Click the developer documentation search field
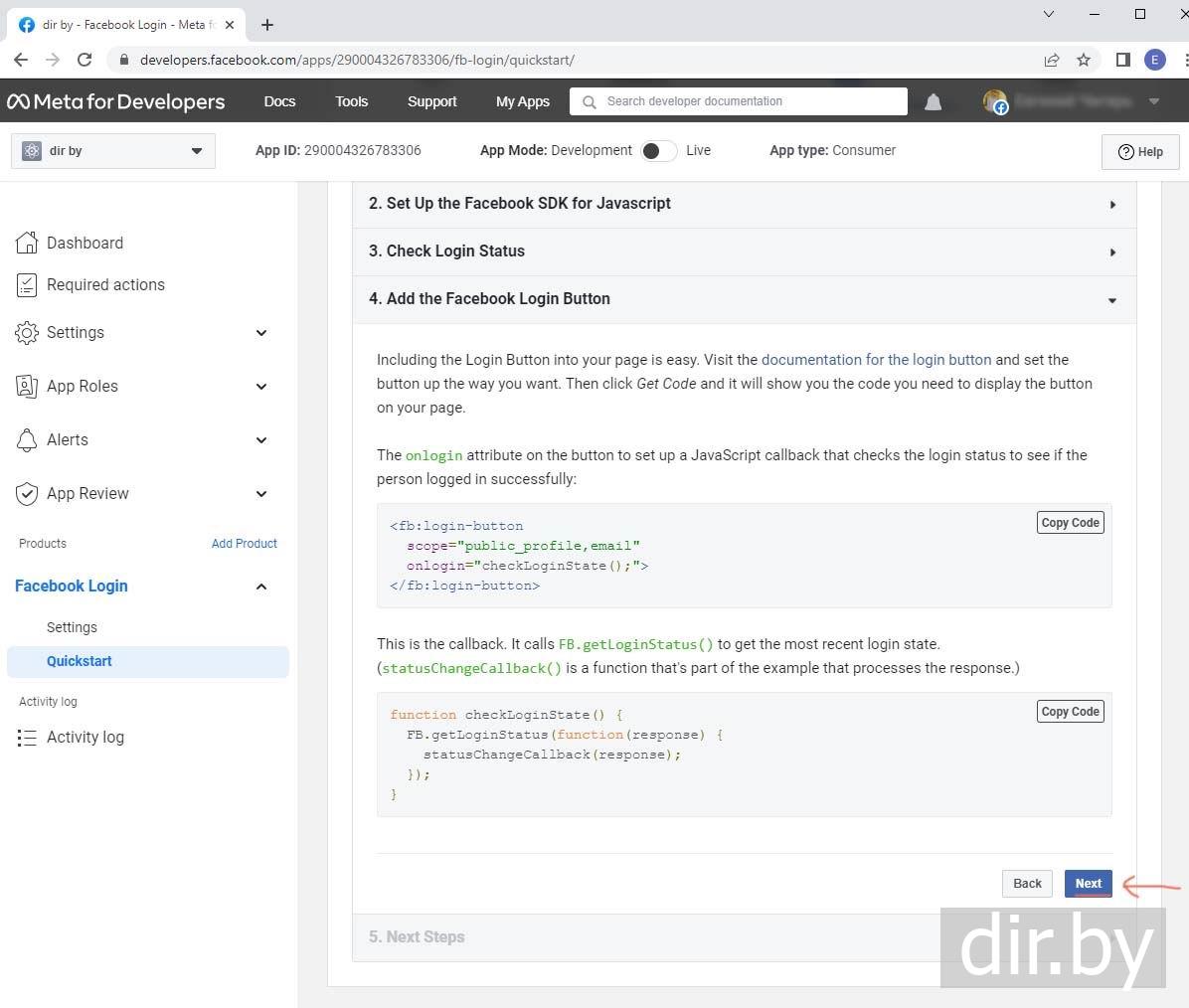This screenshot has width=1189, height=1008. [x=746, y=101]
